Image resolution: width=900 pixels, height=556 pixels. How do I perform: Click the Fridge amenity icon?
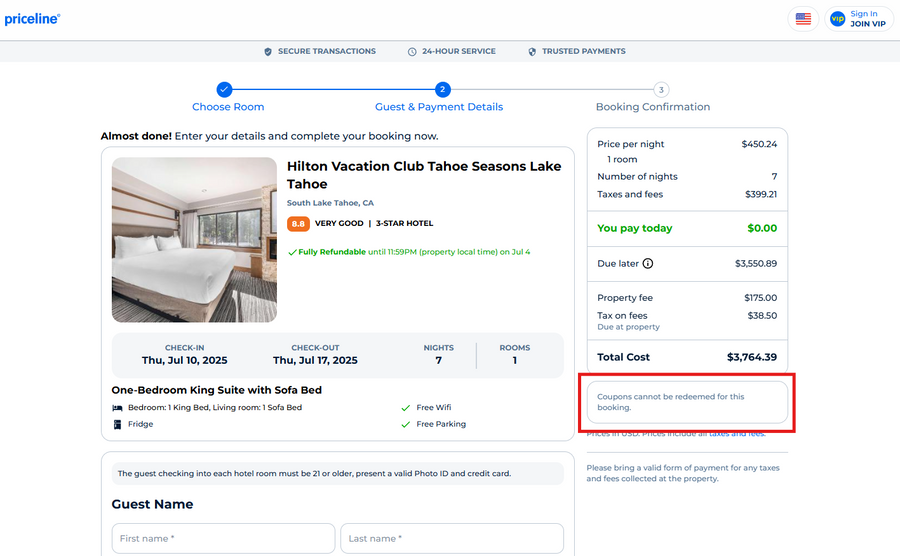pyautogui.click(x=118, y=424)
